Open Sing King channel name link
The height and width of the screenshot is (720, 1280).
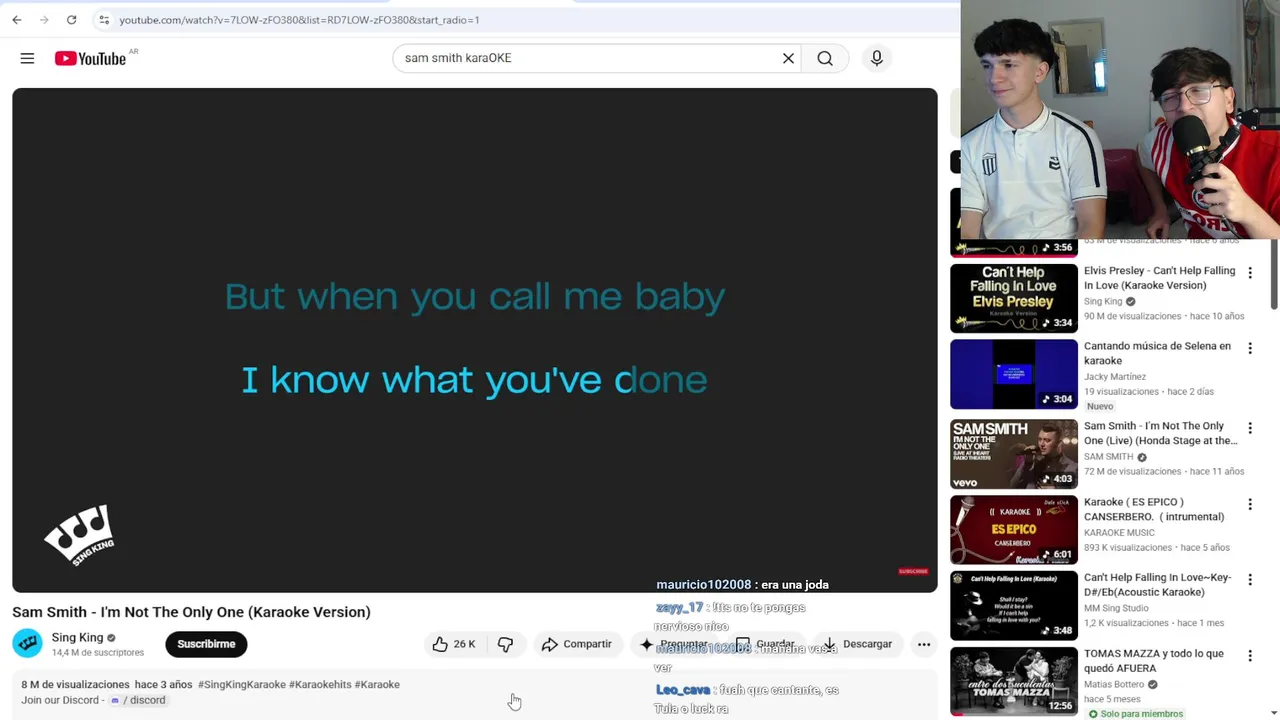pos(77,638)
